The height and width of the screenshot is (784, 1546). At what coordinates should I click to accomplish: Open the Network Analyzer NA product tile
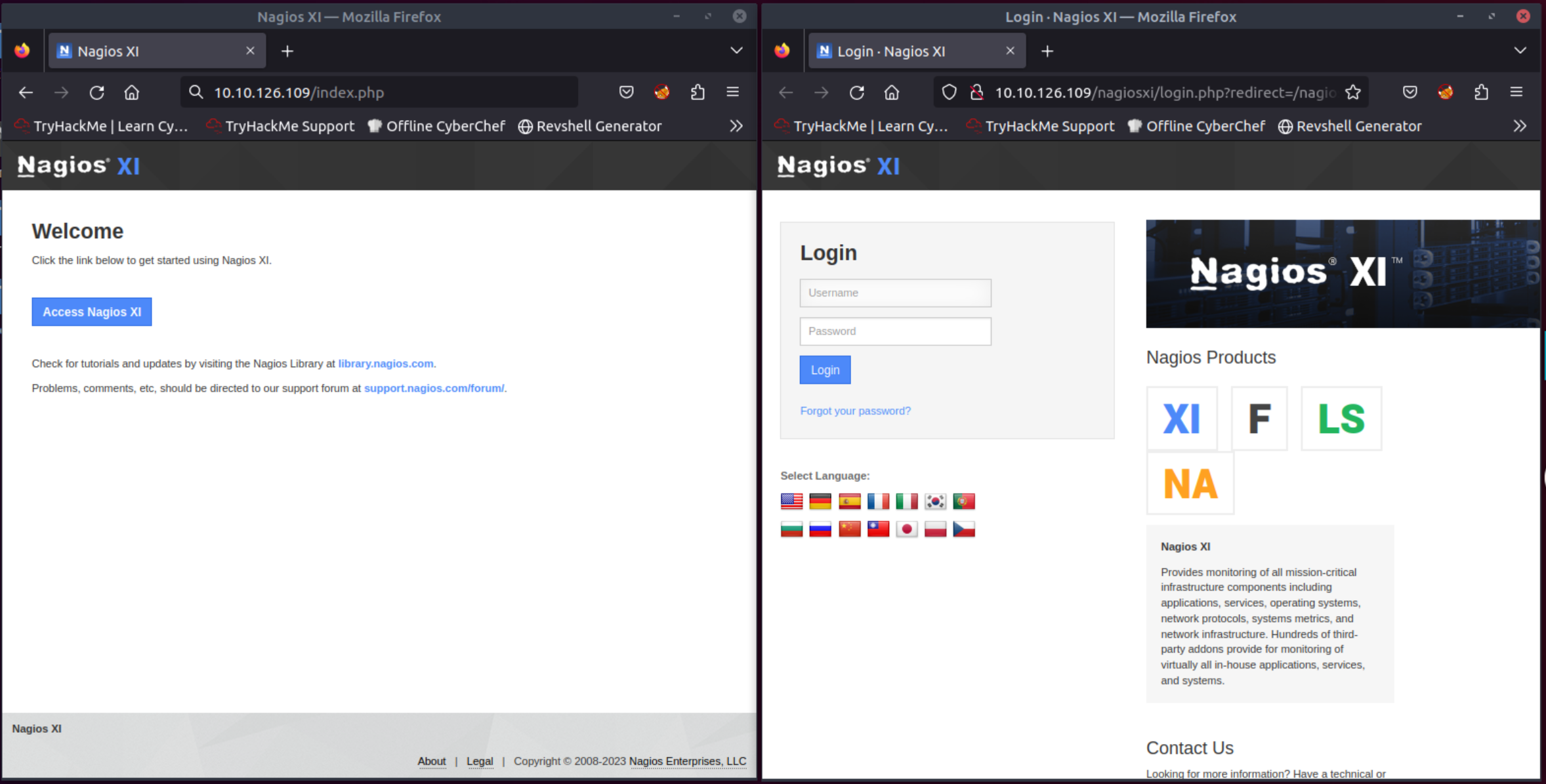pyautogui.click(x=1190, y=484)
